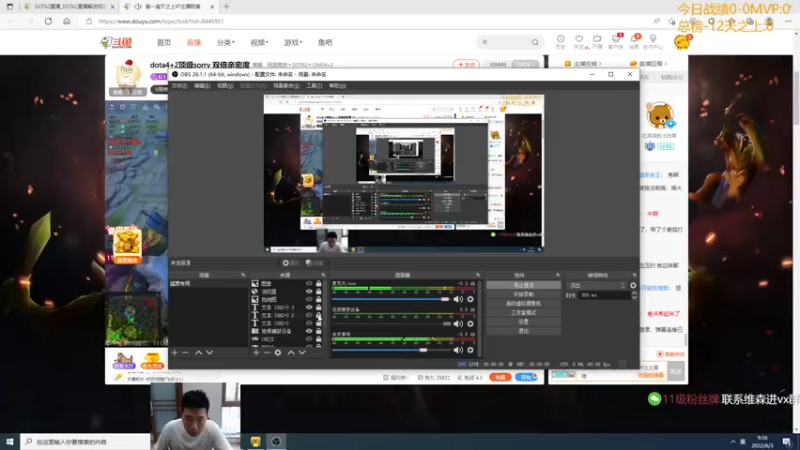The width and height of the screenshot is (800, 450).
Task: Toggle visibility of 浏览器 source
Action: pyautogui.click(x=309, y=291)
